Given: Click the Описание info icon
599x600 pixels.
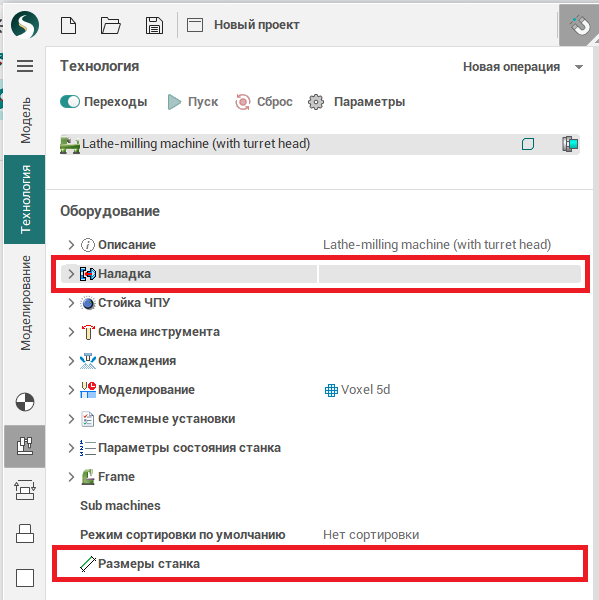Looking at the screenshot, I should click(x=88, y=245).
